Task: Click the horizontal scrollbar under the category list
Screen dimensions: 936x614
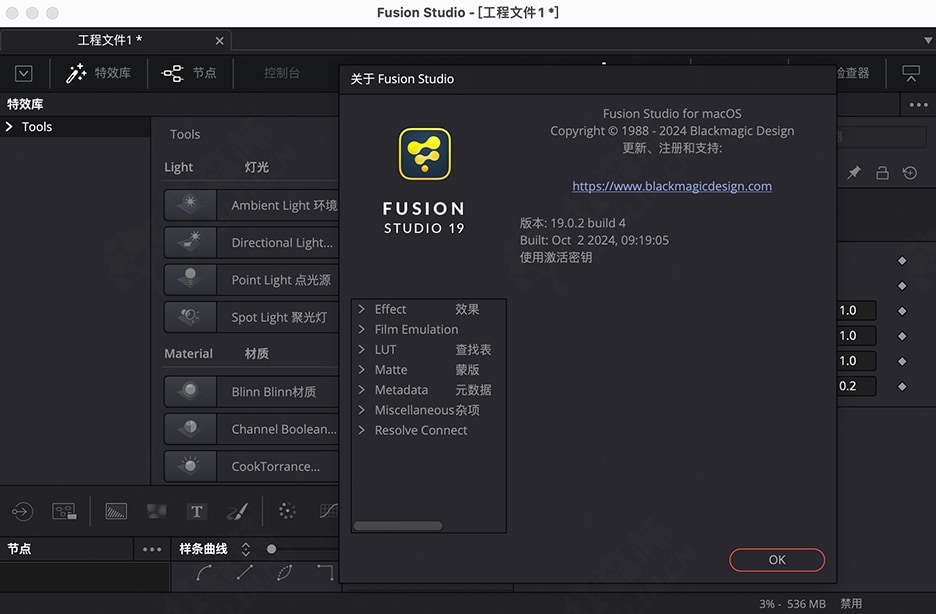Action: click(x=398, y=526)
